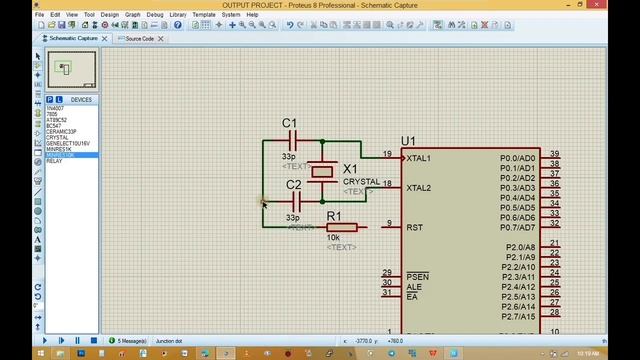Select the Selection Mode arrow tool
Screen dimensions: 640x360
tap(38, 56)
